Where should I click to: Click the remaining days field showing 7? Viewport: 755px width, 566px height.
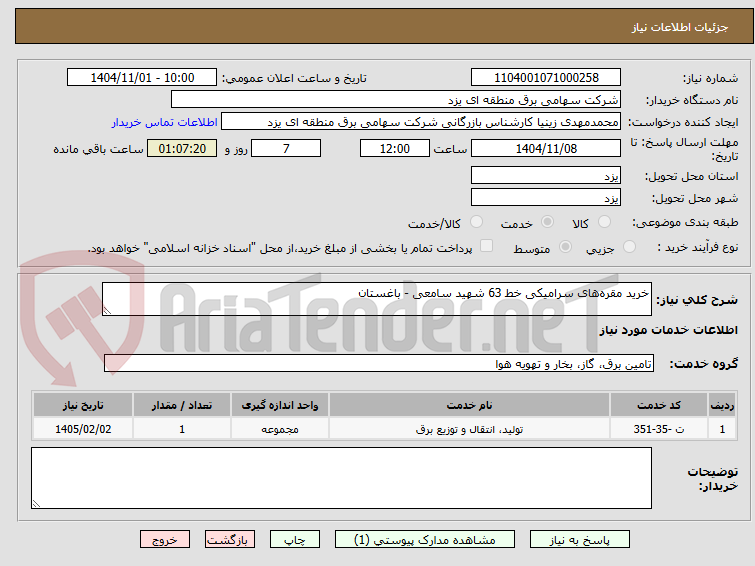286,148
